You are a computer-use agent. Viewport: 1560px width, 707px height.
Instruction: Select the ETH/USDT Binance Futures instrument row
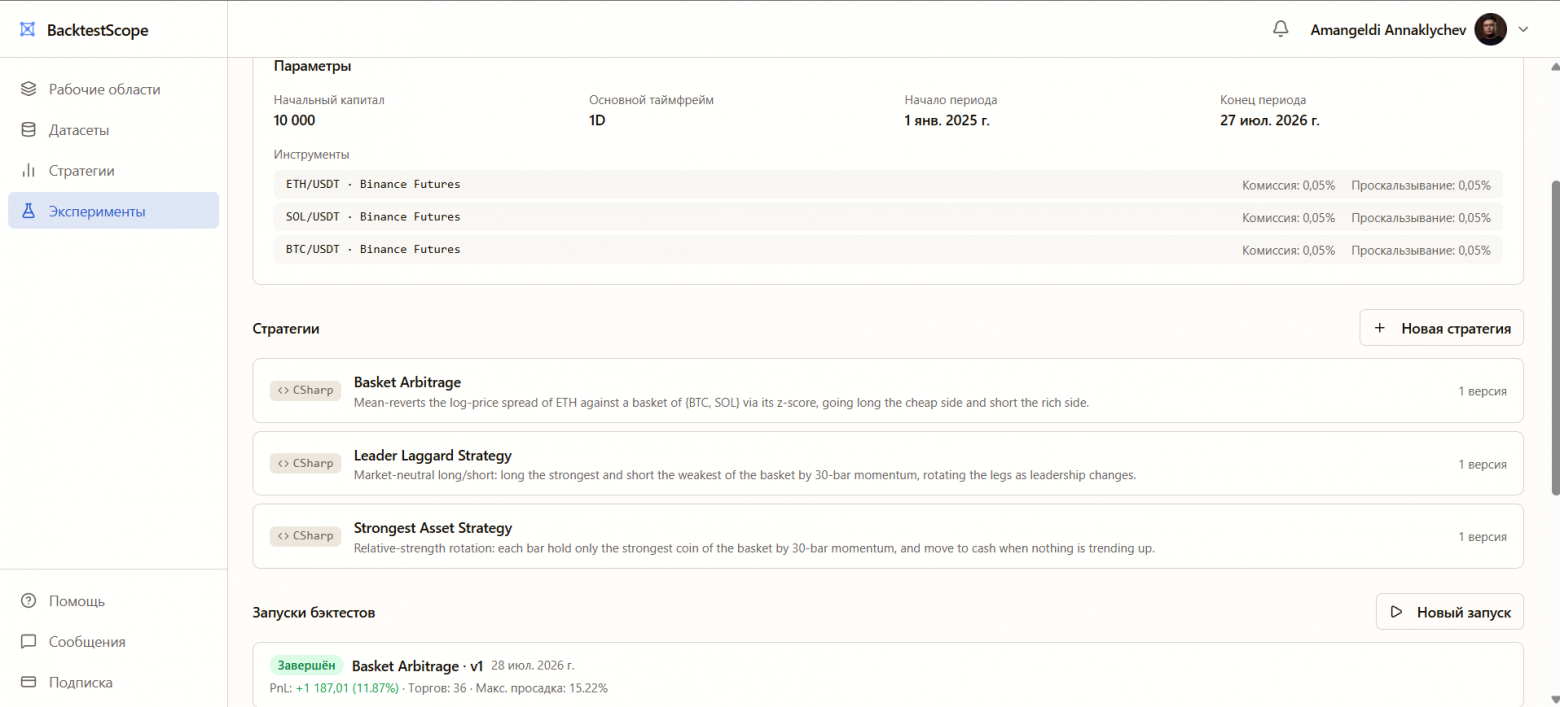pos(888,185)
